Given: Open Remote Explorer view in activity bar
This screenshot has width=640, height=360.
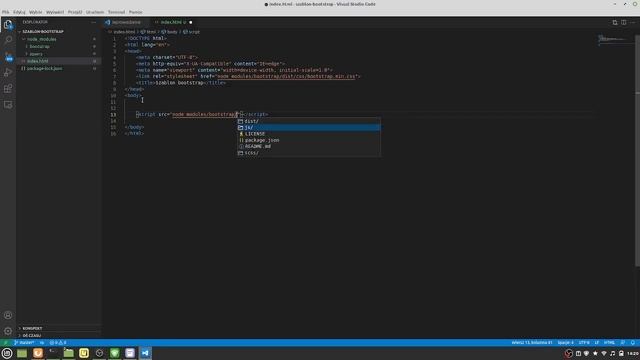Looking at the screenshot, I should coord(8,105).
